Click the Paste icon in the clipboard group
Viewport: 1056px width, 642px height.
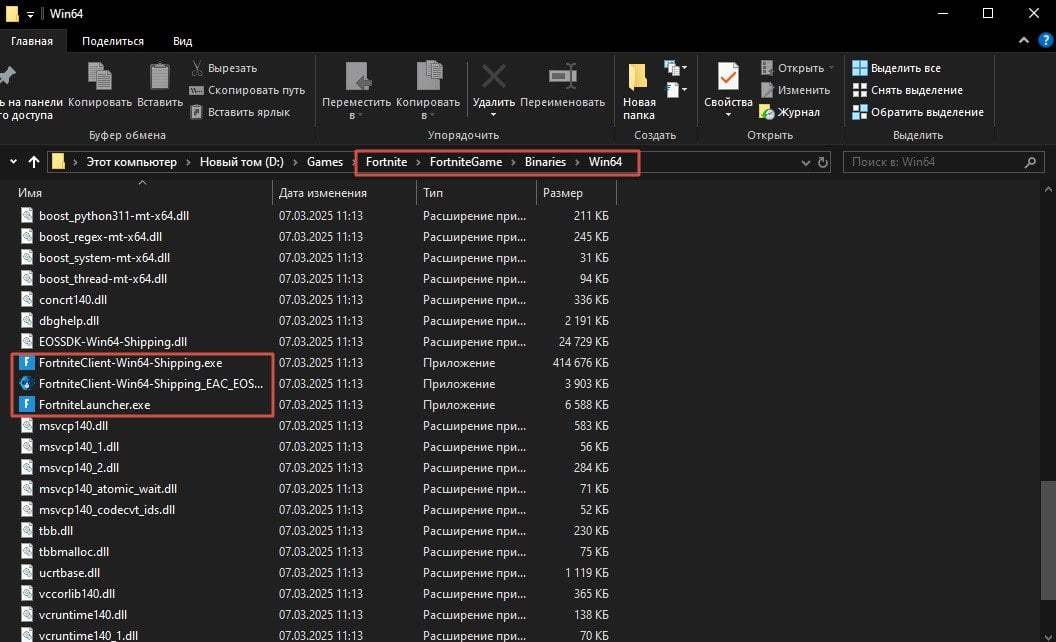pyautogui.click(x=160, y=77)
